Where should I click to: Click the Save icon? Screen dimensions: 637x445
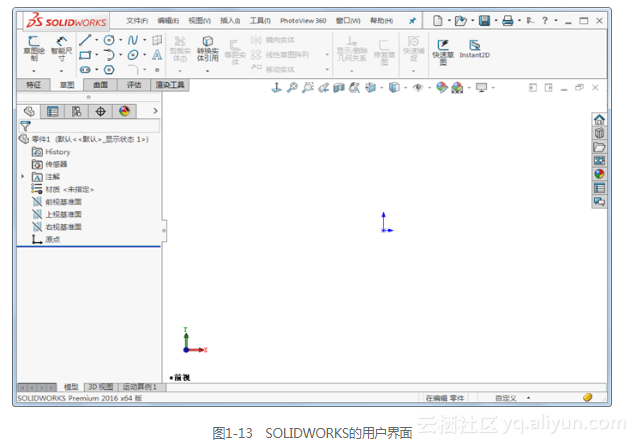[x=484, y=20]
